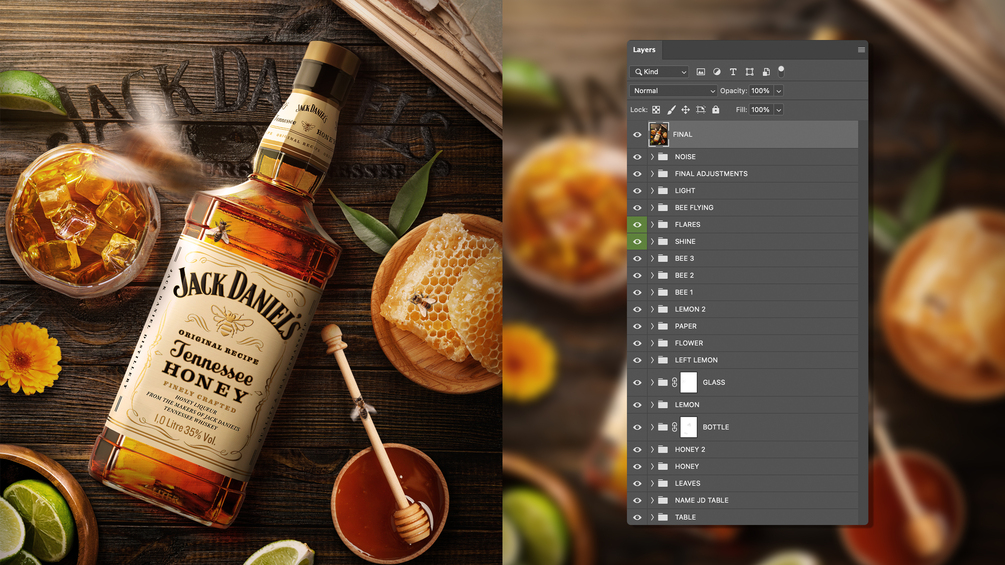
Task: Open the Layers panel options menu
Action: tap(861, 49)
